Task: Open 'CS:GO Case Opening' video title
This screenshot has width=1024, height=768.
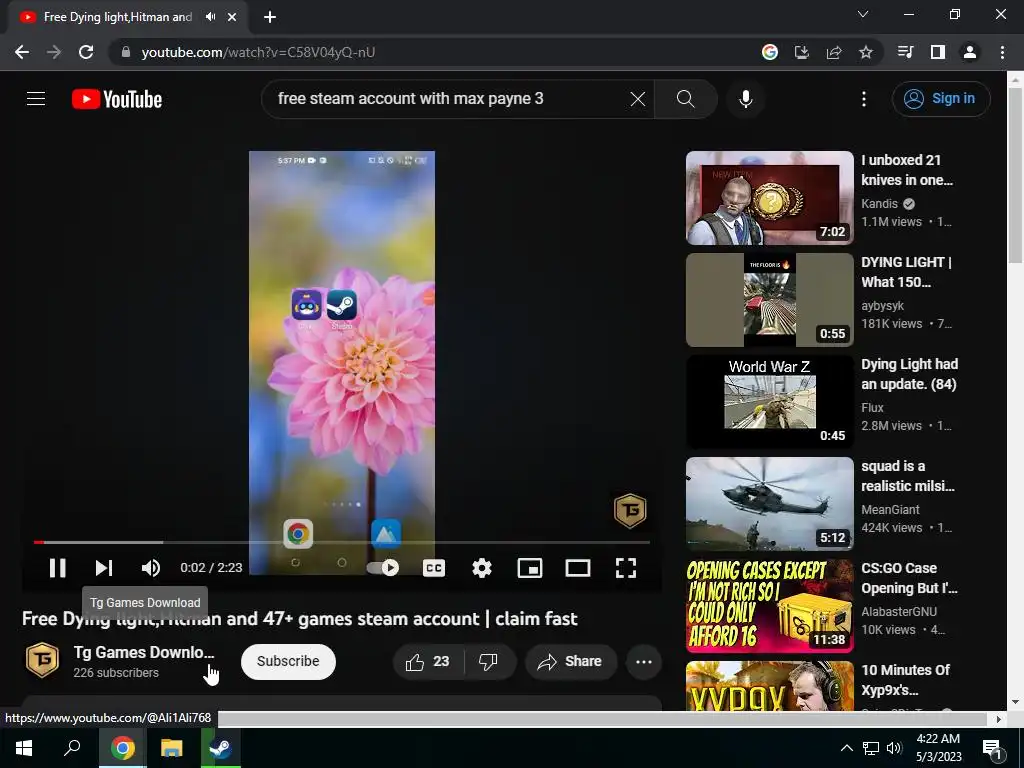Action: coord(909,578)
